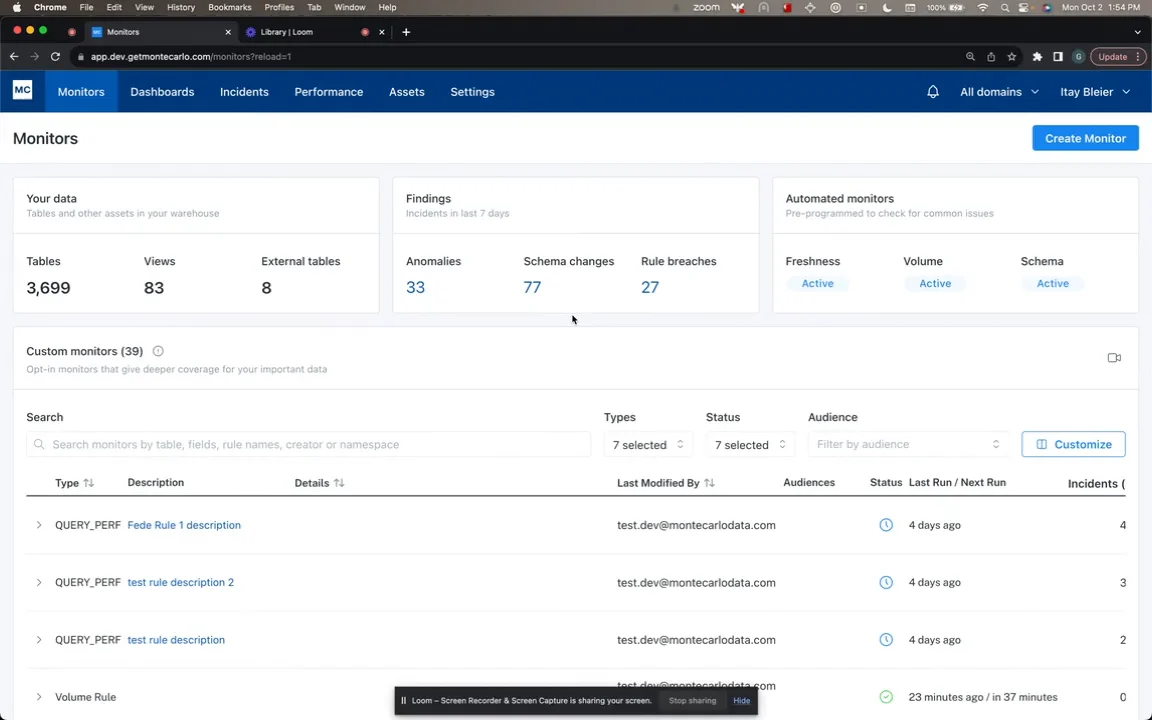The image size is (1152, 720).
Task: Expand the Fede Rule 1 description row
Action: [x=39, y=525]
